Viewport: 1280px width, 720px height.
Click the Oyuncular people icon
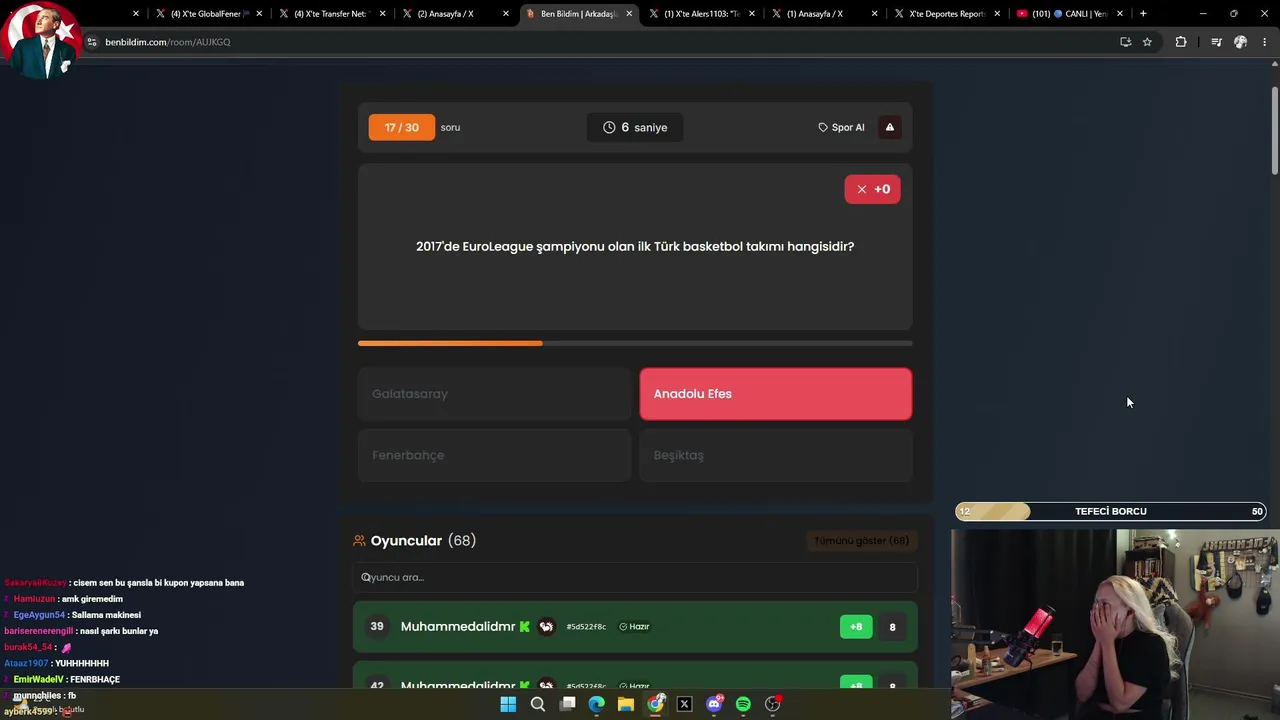pos(359,541)
